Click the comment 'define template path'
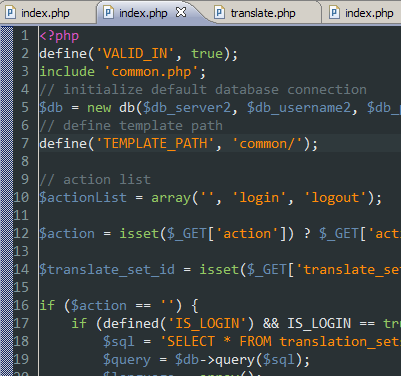 coord(143,126)
